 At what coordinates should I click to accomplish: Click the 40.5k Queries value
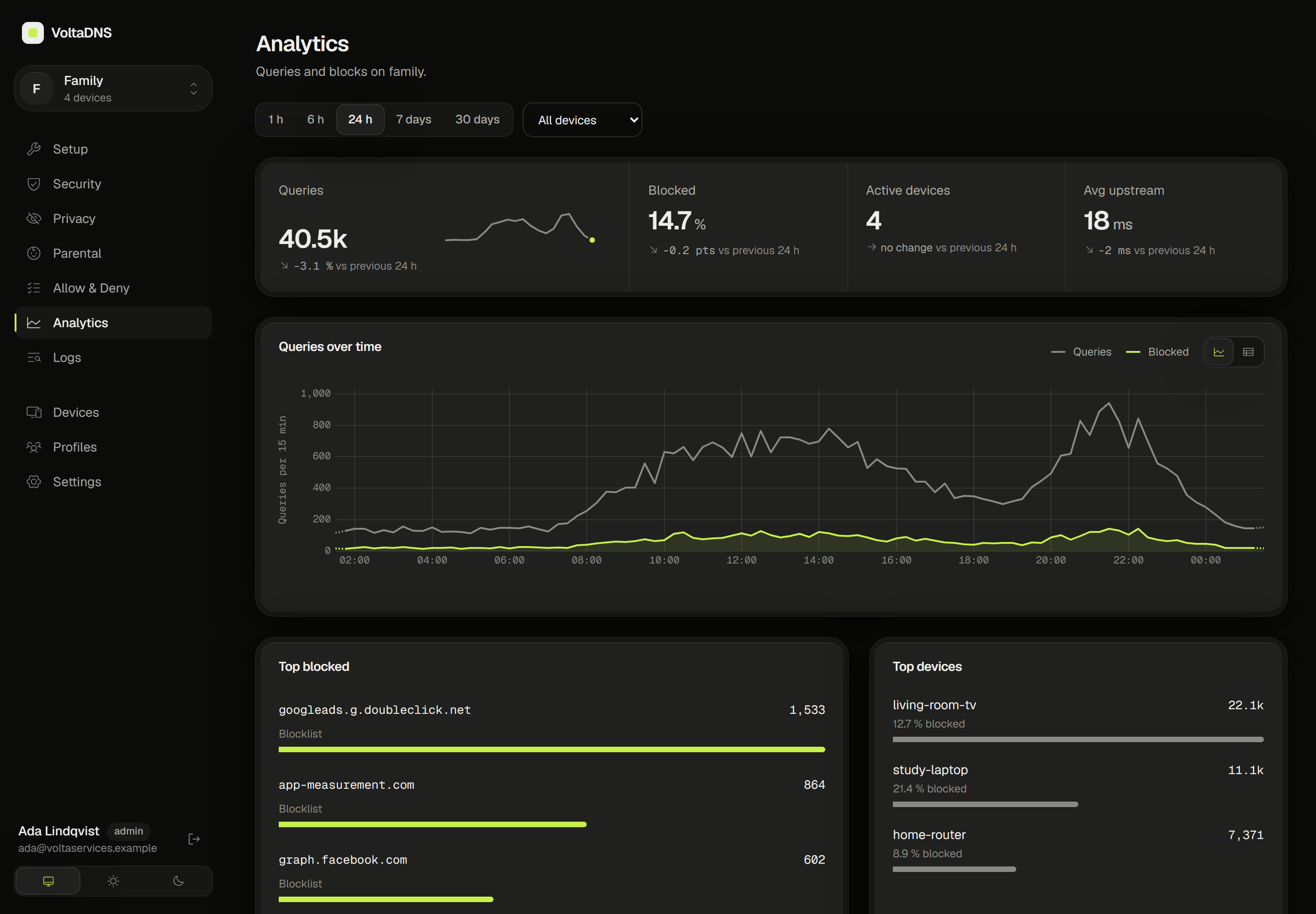(x=313, y=239)
